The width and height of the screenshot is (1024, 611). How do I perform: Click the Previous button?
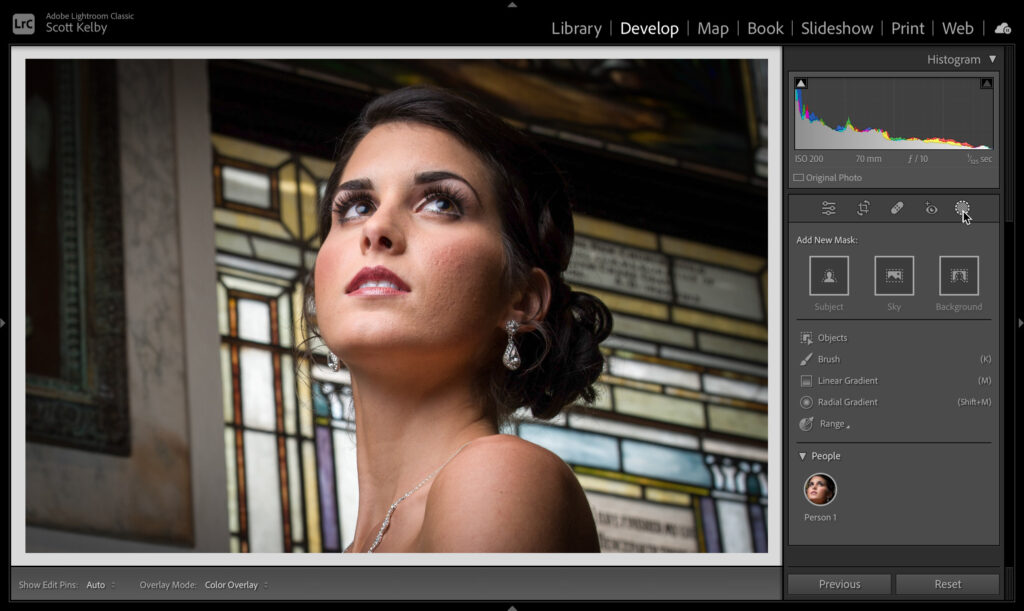click(x=839, y=584)
